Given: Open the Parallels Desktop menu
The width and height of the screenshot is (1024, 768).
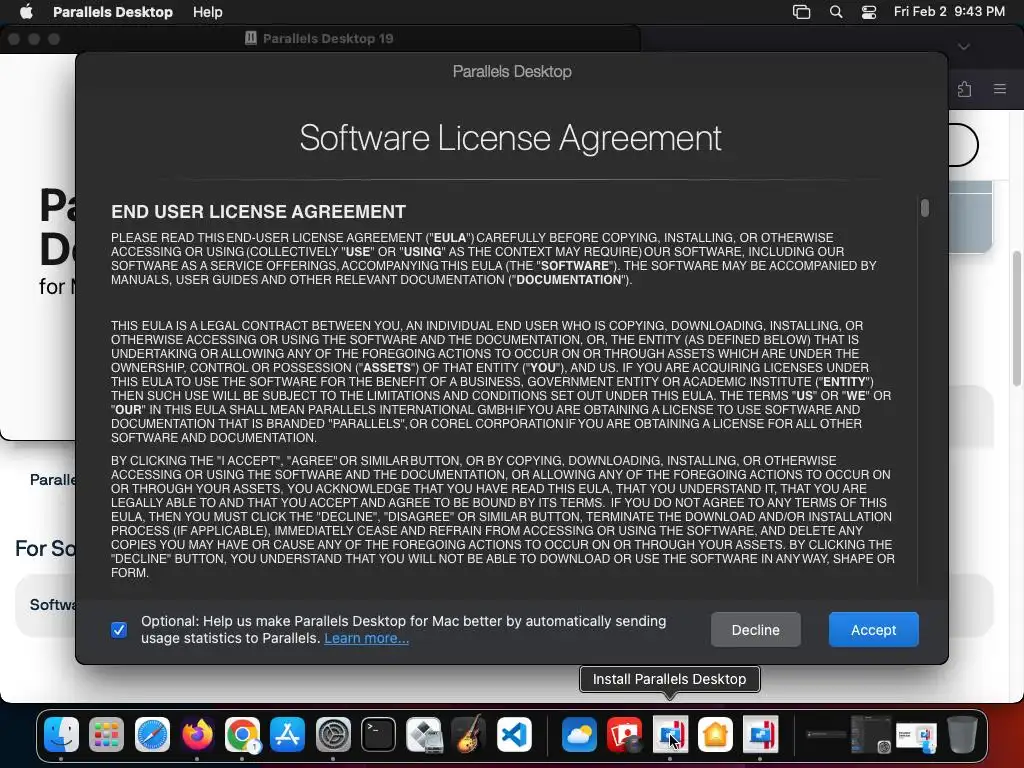Looking at the screenshot, I should click(113, 12).
